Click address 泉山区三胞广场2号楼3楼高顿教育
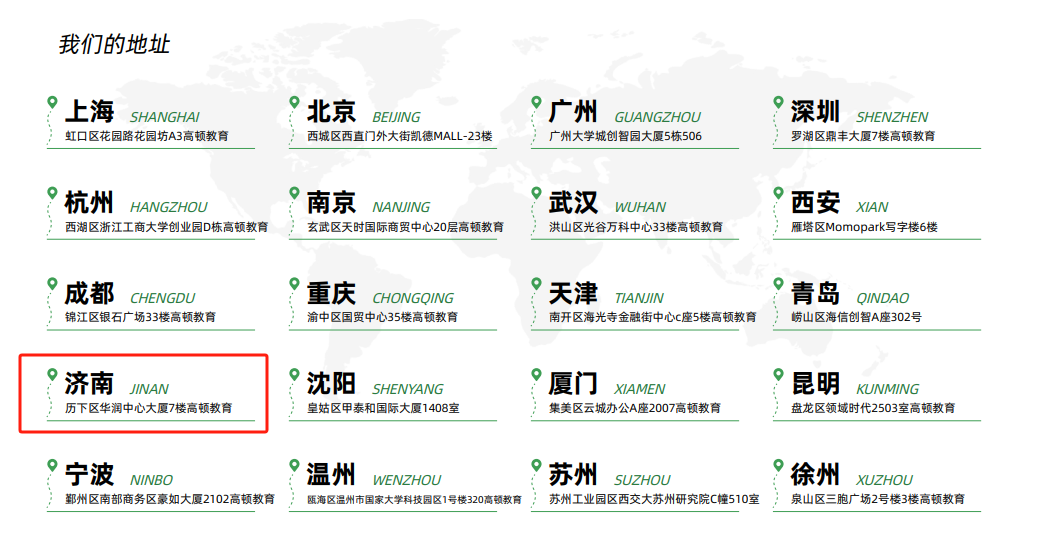Screen dimensions: 1043x545 (x=878, y=499)
